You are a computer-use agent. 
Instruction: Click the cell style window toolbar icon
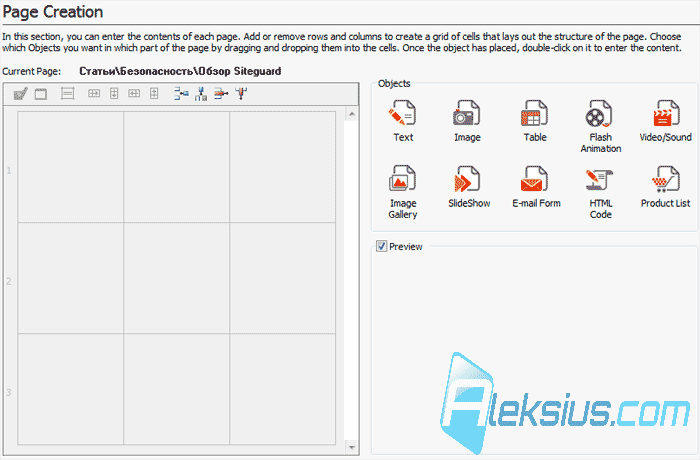pos(41,94)
